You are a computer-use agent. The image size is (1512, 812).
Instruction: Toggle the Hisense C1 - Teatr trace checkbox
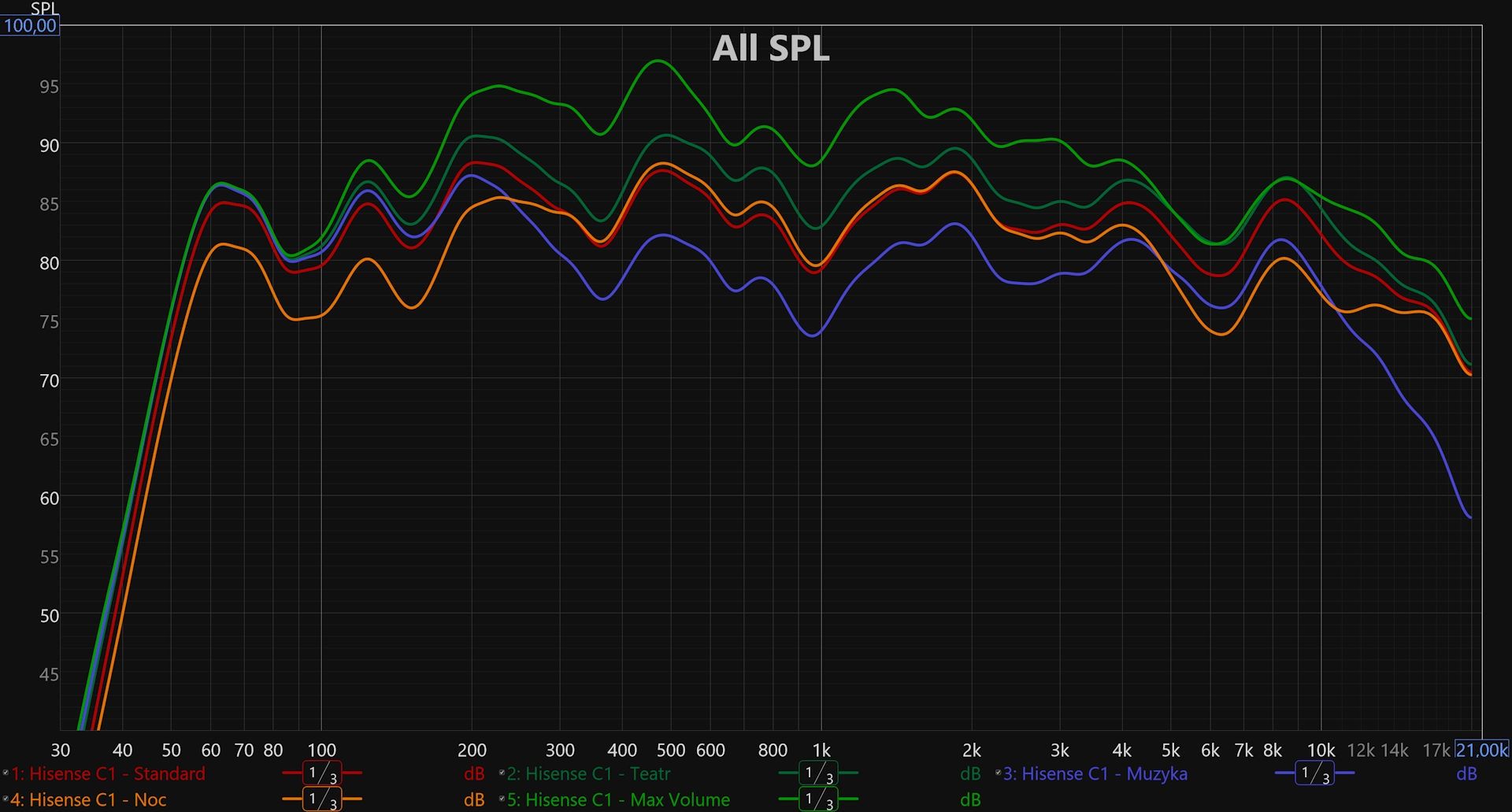coord(502,773)
